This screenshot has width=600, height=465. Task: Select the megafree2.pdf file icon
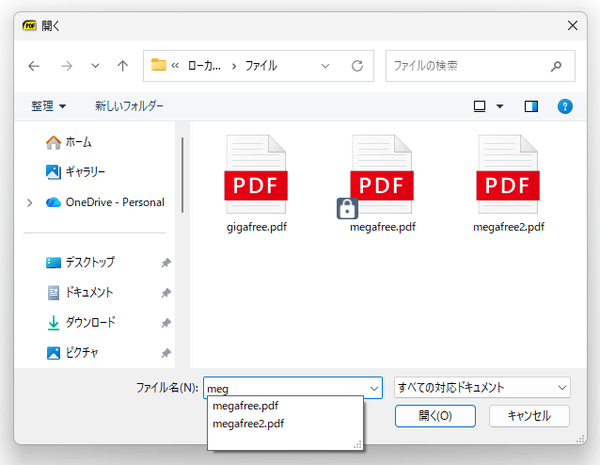click(x=508, y=174)
